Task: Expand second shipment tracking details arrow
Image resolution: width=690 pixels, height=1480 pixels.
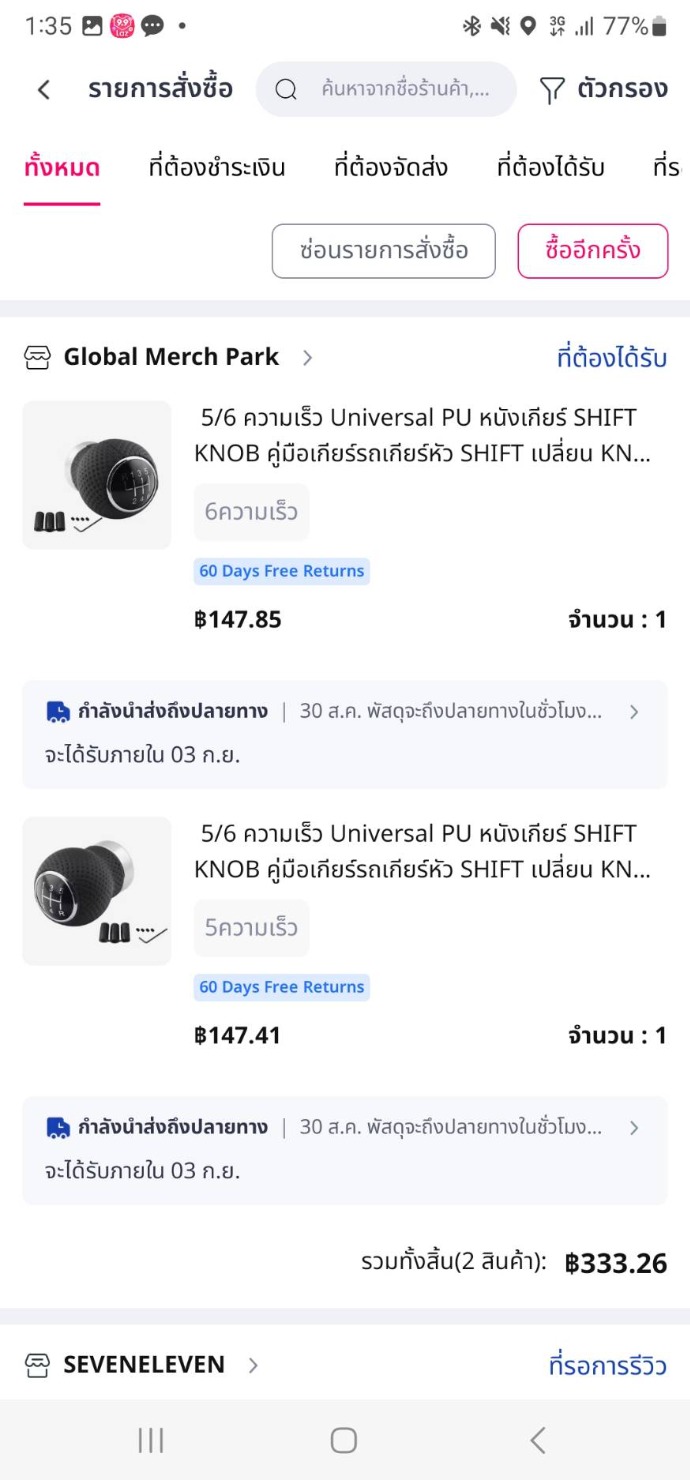Action: [634, 1128]
